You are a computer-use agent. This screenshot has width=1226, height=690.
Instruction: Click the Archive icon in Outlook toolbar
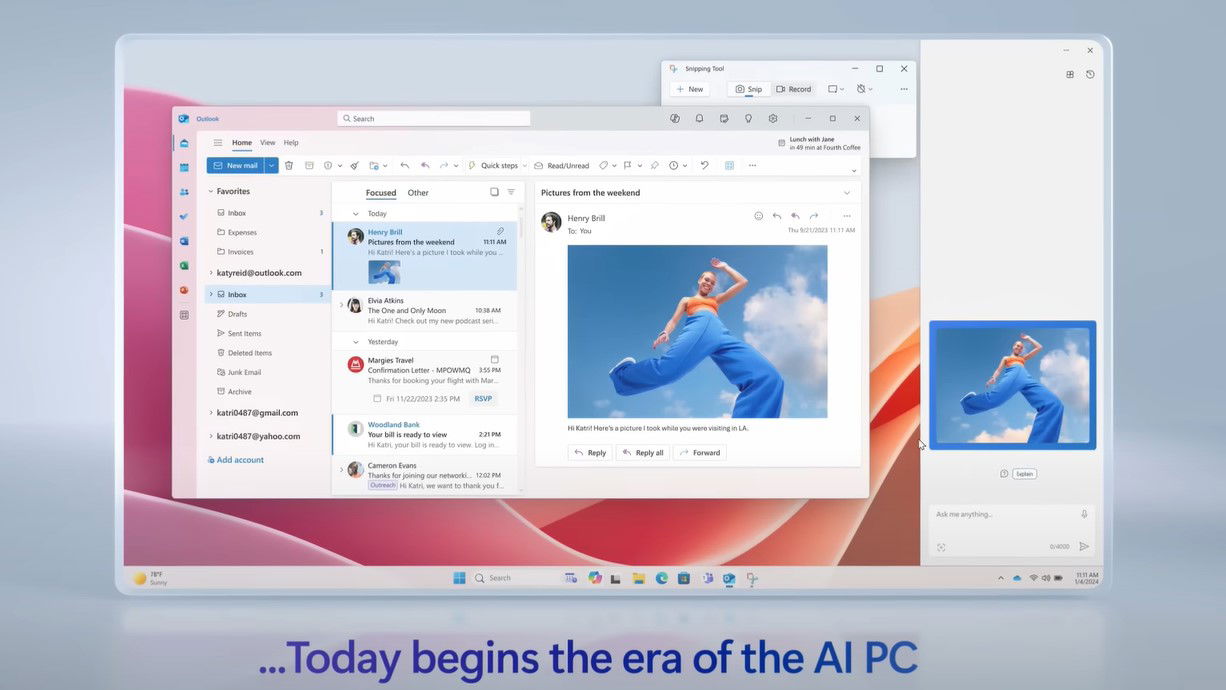(309, 165)
